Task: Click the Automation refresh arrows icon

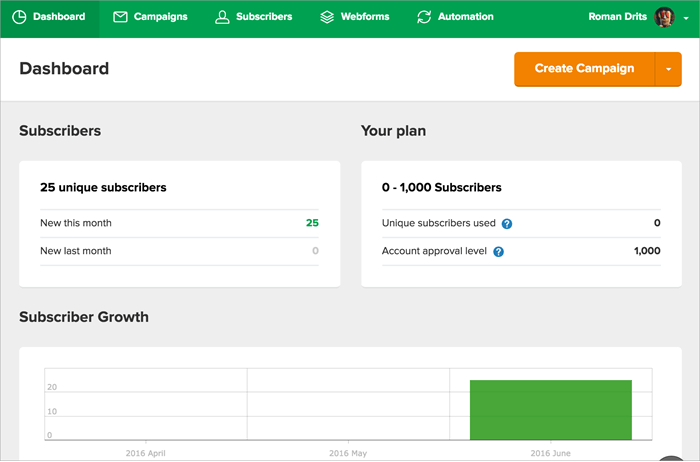Action: point(424,17)
